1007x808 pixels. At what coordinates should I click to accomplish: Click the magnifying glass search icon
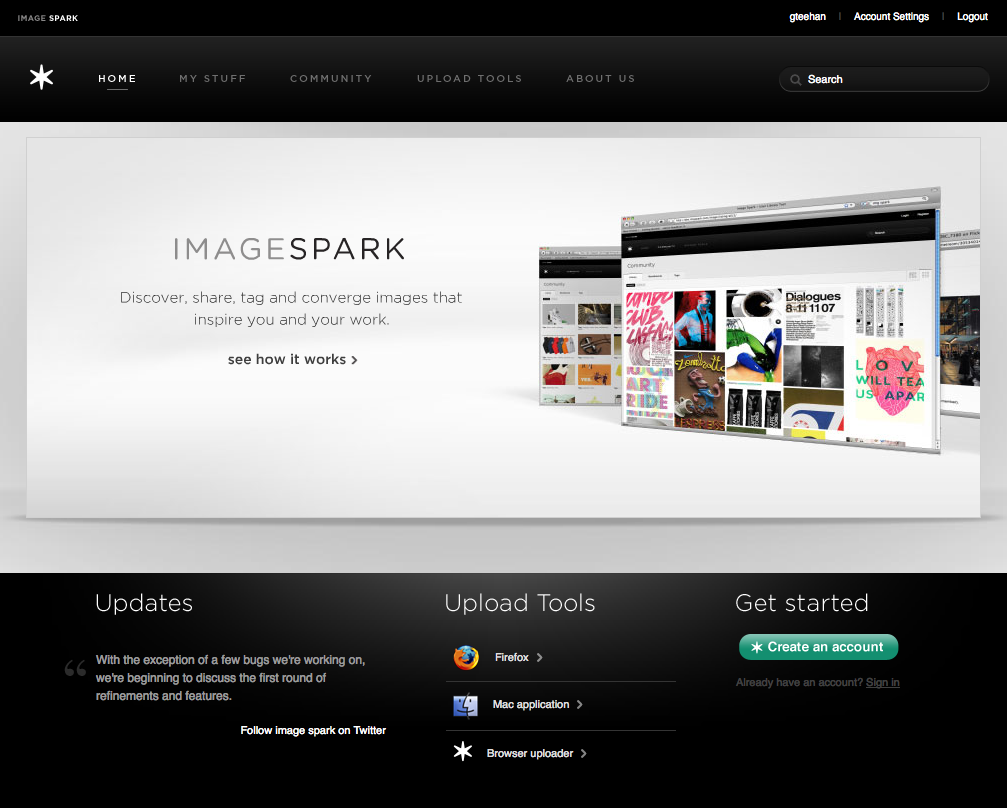(x=795, y=80)
